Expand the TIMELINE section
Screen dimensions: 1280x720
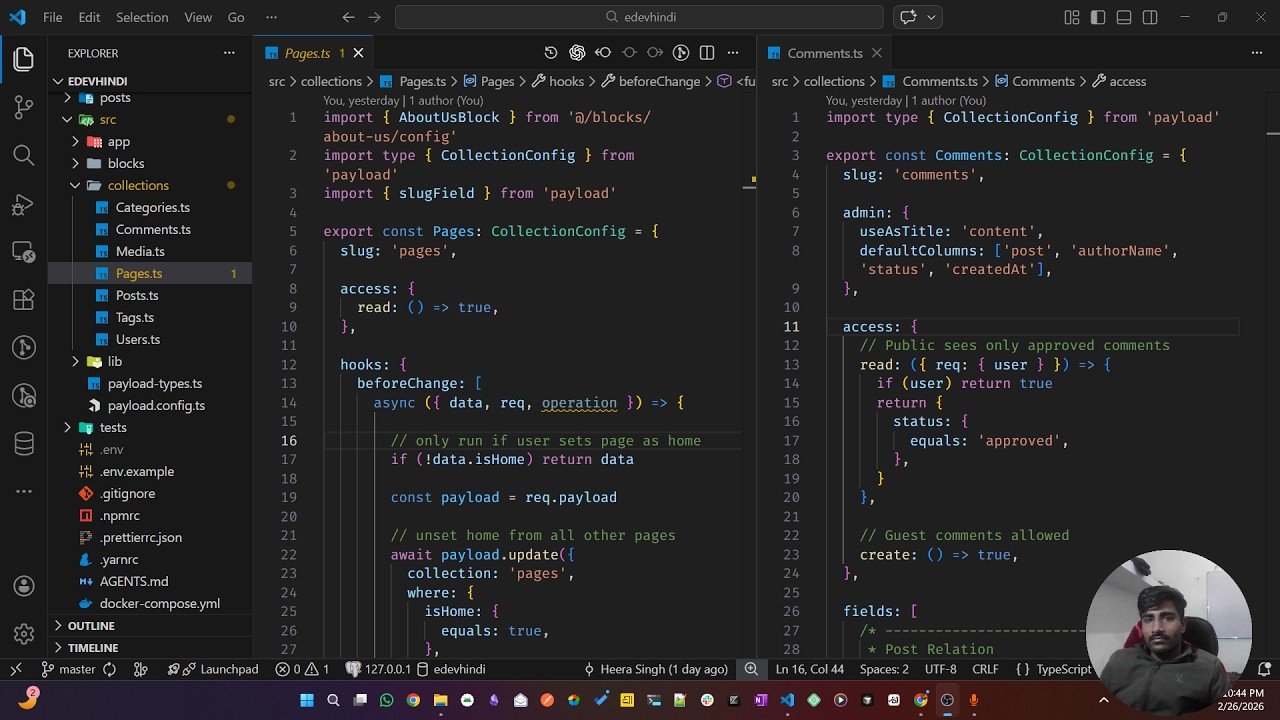pos(150,648)
